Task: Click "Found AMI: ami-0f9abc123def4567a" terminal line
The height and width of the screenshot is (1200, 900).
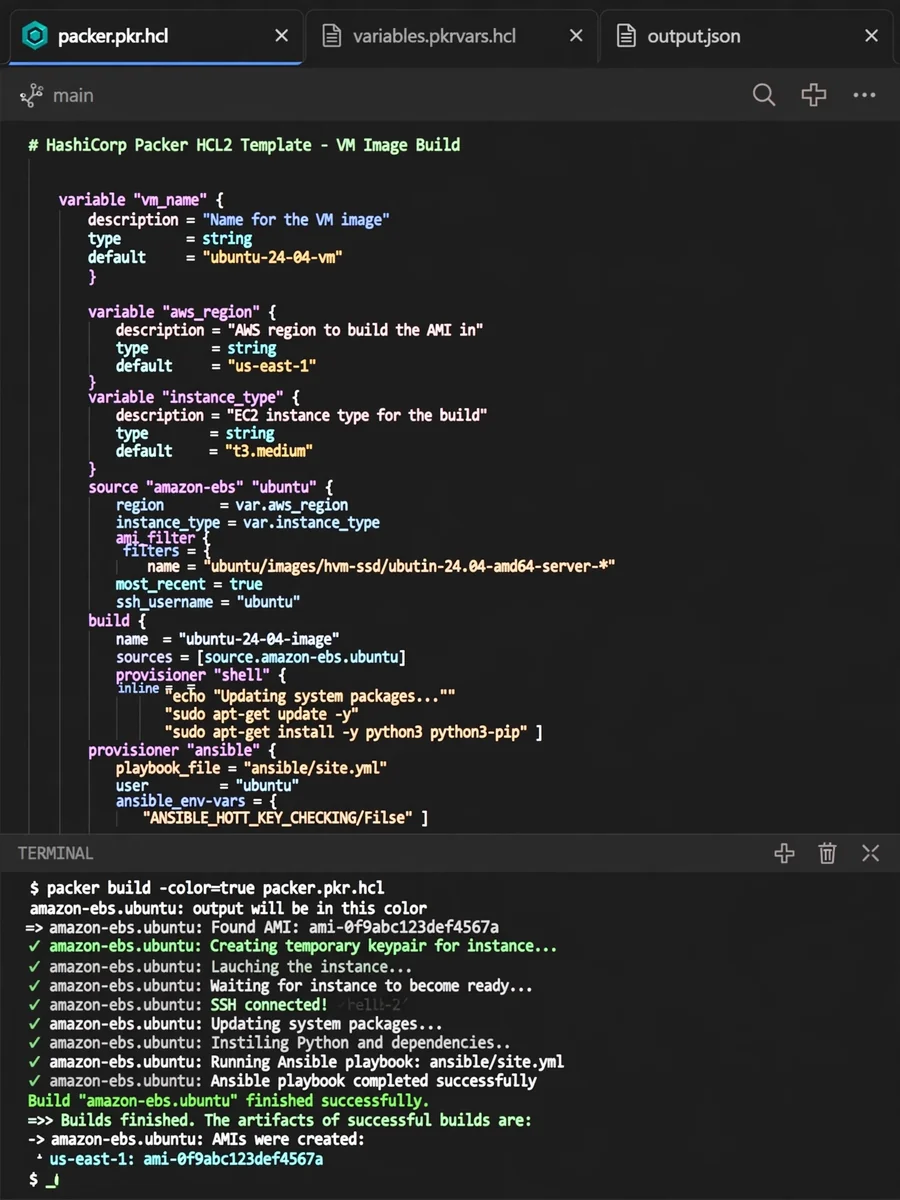Action: (262, 927)
